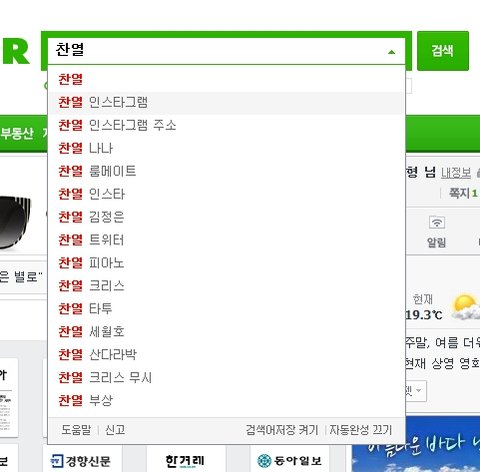Pick suggestion 찬열 크리스 무시
This screenshot has width=480, height=472.
(226, 378)
